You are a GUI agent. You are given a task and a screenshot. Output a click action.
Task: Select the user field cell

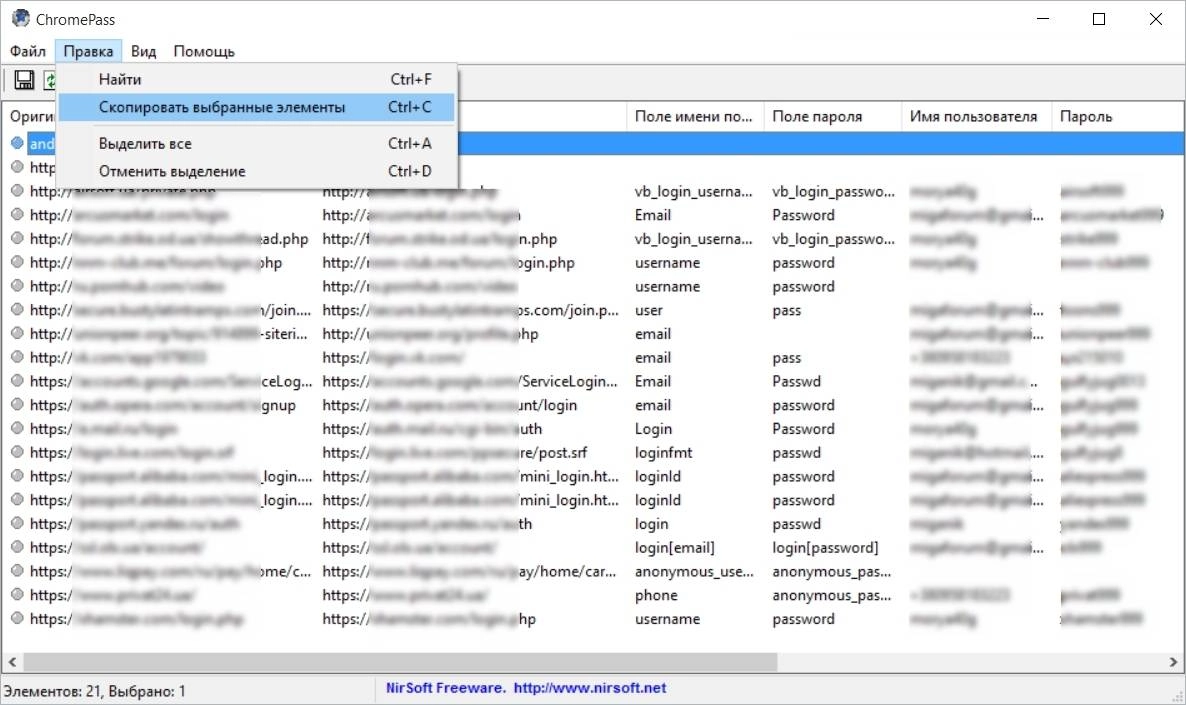click(x=648, y=310)
